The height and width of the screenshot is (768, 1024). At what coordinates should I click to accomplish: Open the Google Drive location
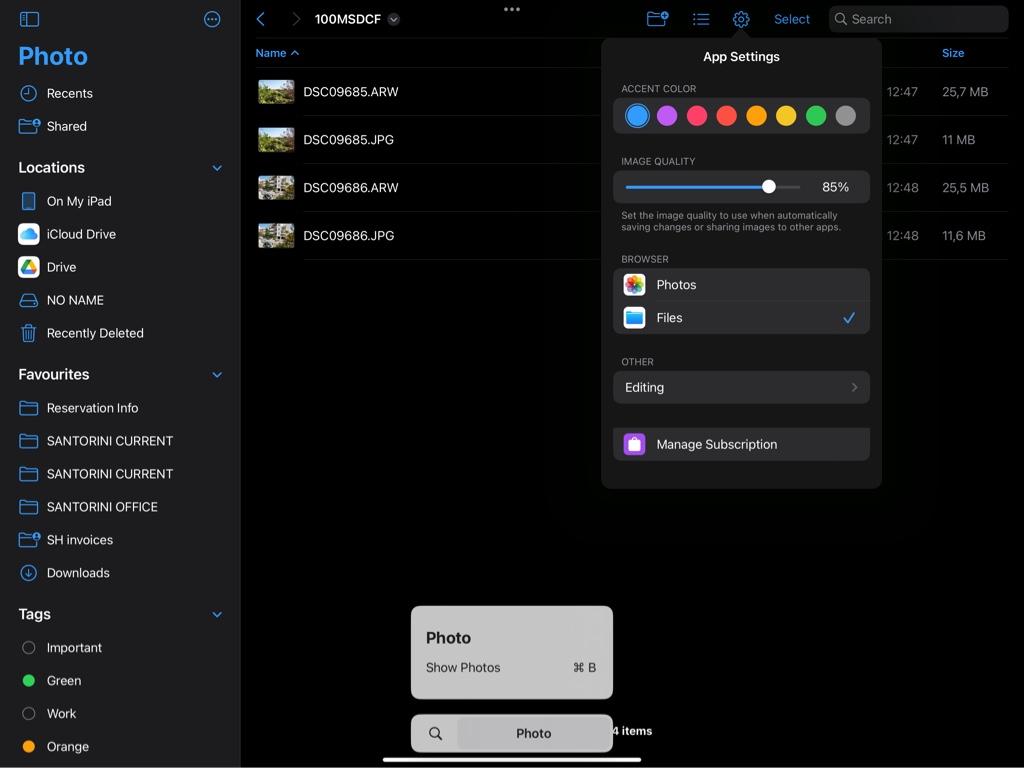coord(61,267)
